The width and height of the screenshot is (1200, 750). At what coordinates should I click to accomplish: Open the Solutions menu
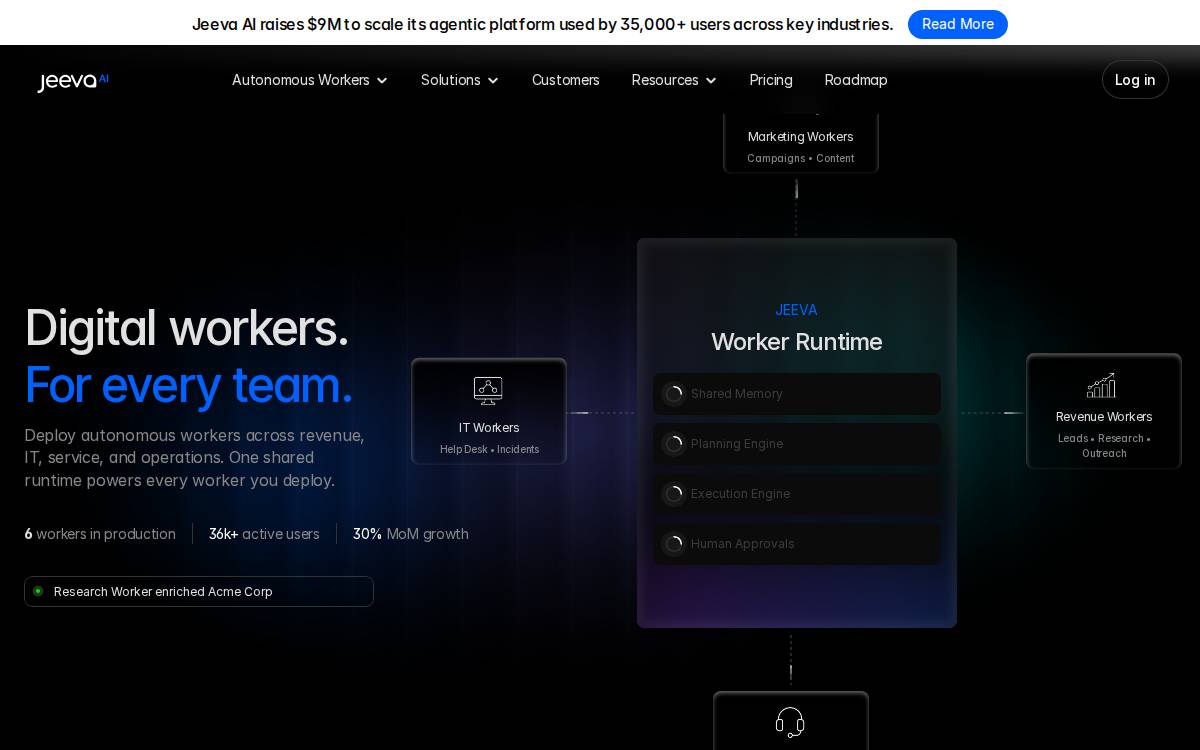[460, 80]
